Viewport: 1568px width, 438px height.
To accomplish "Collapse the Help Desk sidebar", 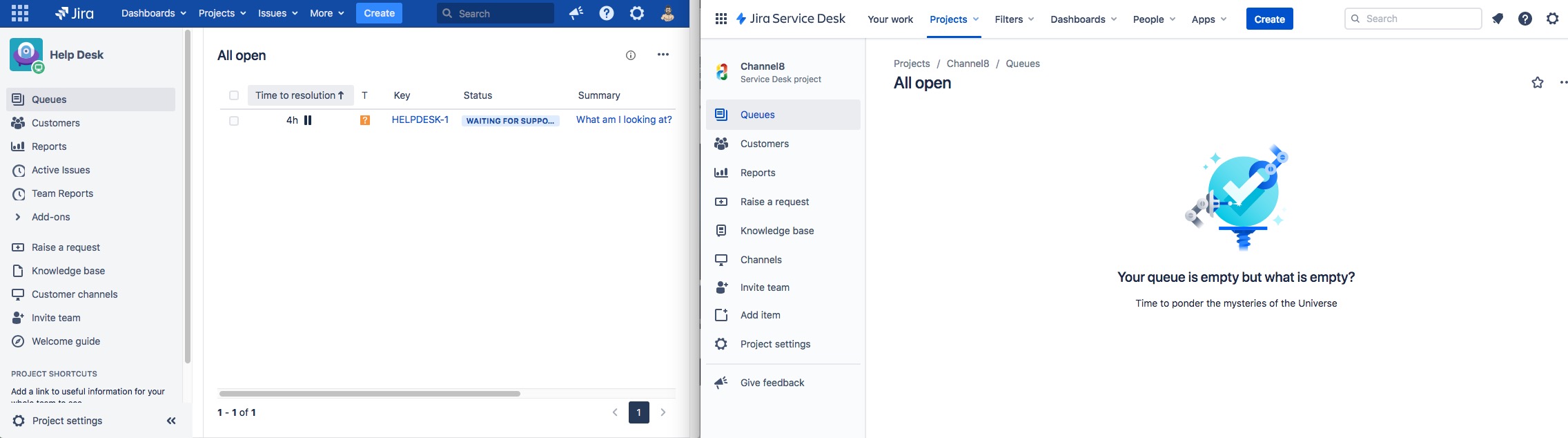I will coord(171,421).
